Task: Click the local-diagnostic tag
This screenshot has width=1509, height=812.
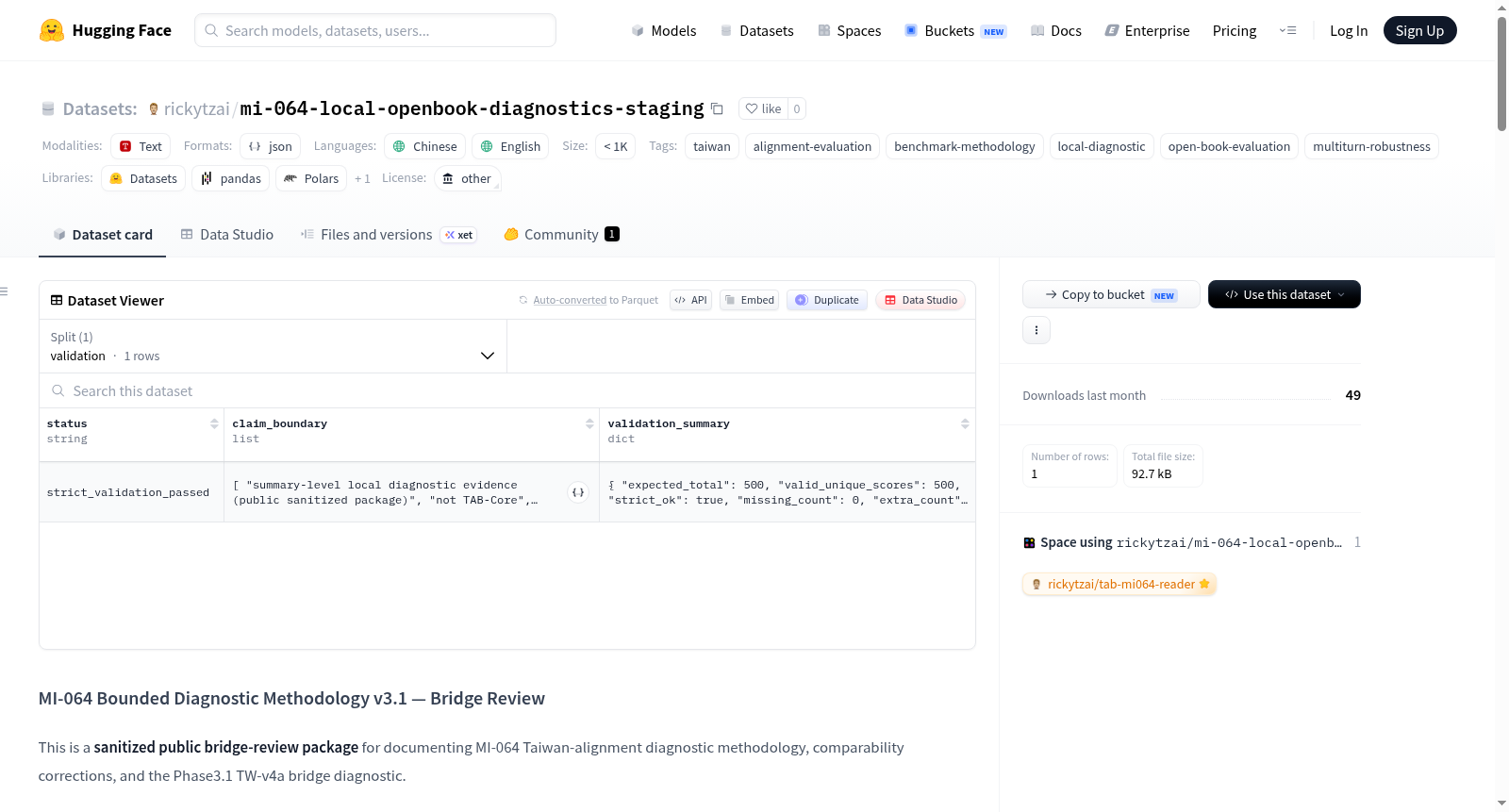Action: tap(1102, 146)
